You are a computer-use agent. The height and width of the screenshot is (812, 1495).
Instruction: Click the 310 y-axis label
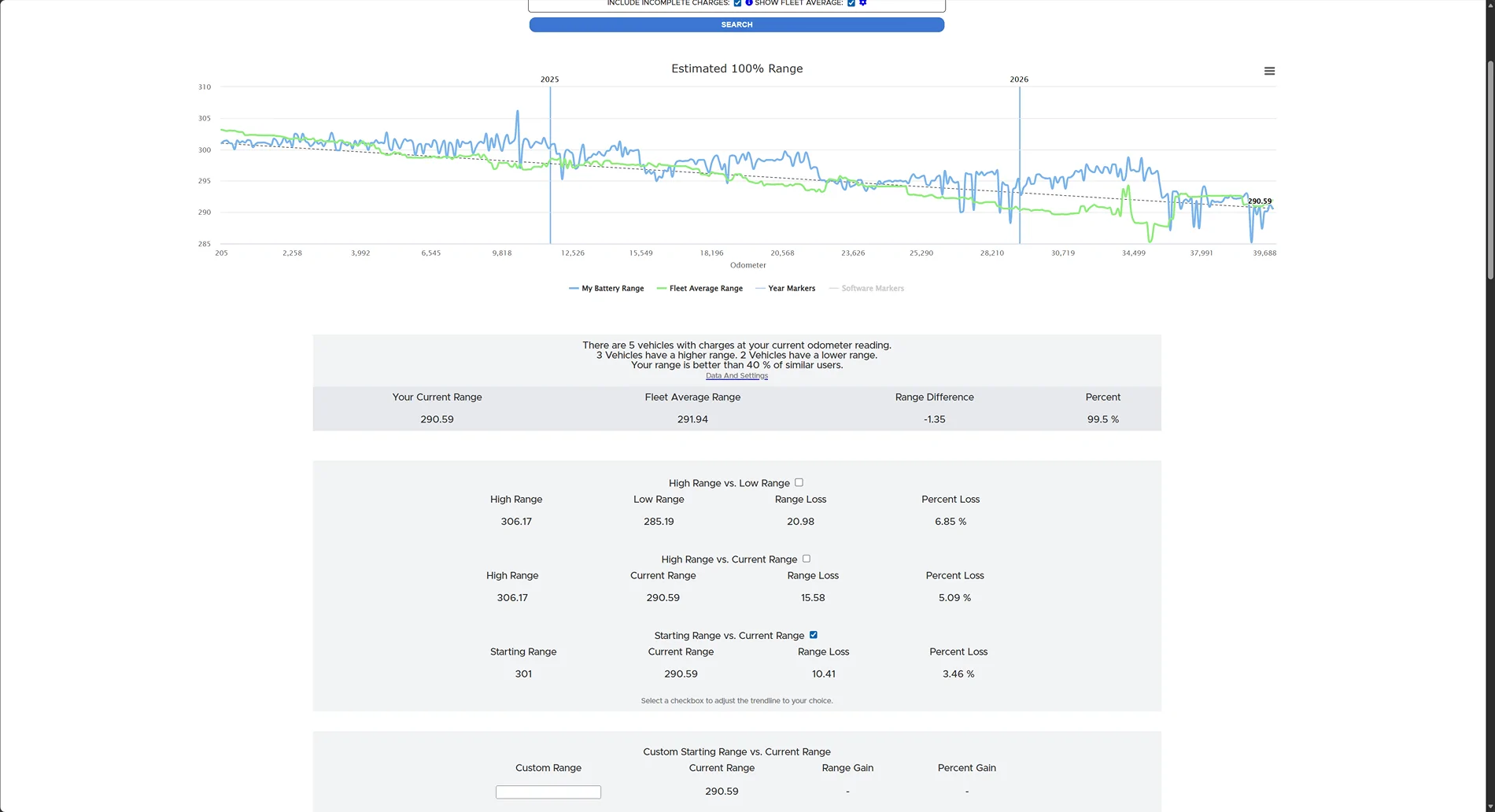[205, 87]
